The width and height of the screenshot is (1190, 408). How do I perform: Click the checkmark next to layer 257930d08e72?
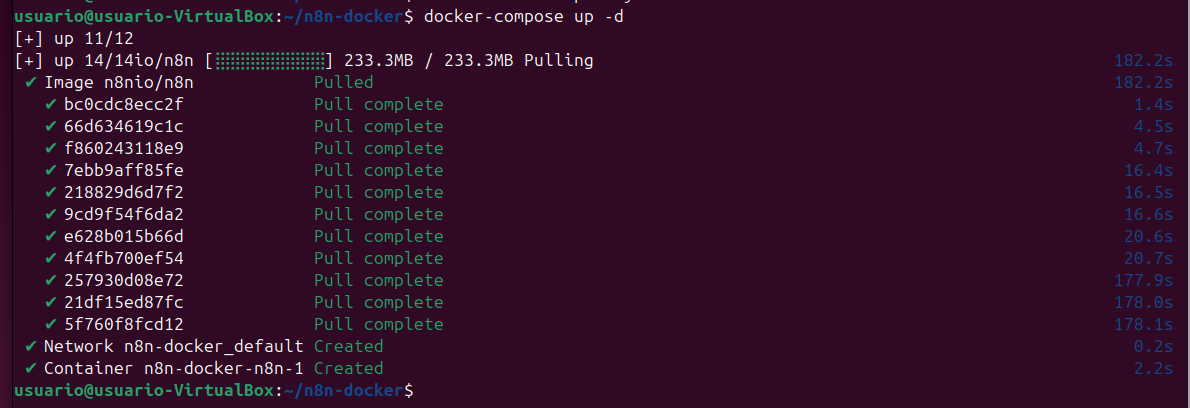[51, 280]
